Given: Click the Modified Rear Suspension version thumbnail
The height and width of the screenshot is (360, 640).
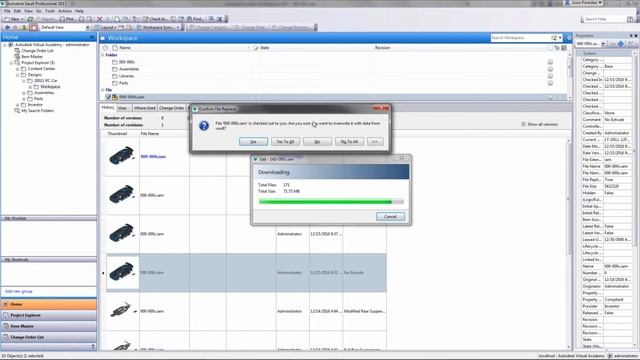Looking at the screenshot, I should (122, 311).
